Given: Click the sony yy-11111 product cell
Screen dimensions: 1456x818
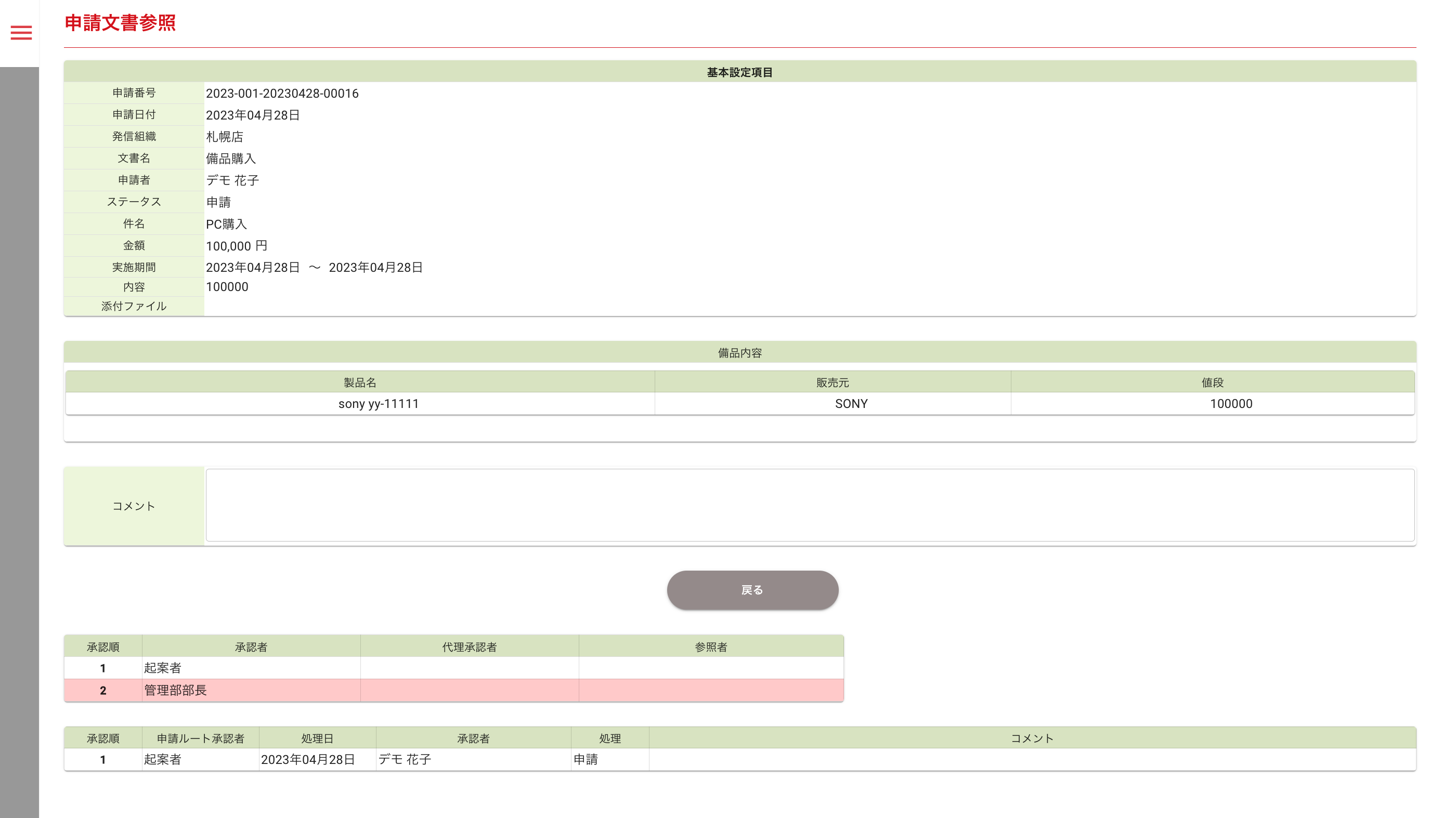Looking at the screenshot, I should tap(378, 404).
